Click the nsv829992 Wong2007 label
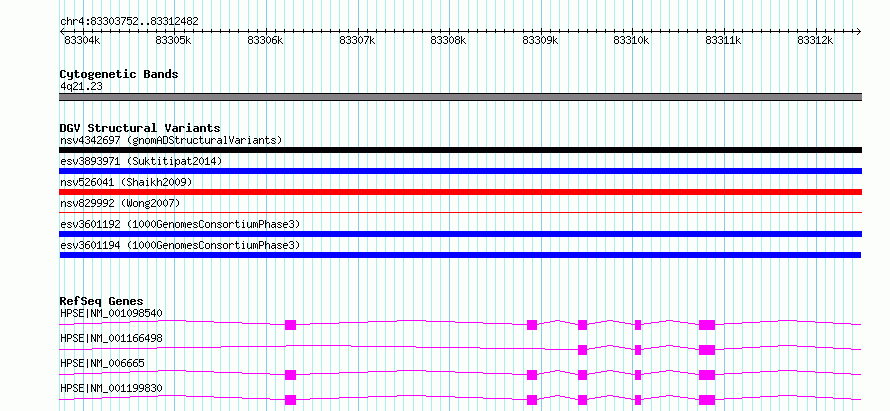Screen dimensions: 890x411 [x=120, y=203]
